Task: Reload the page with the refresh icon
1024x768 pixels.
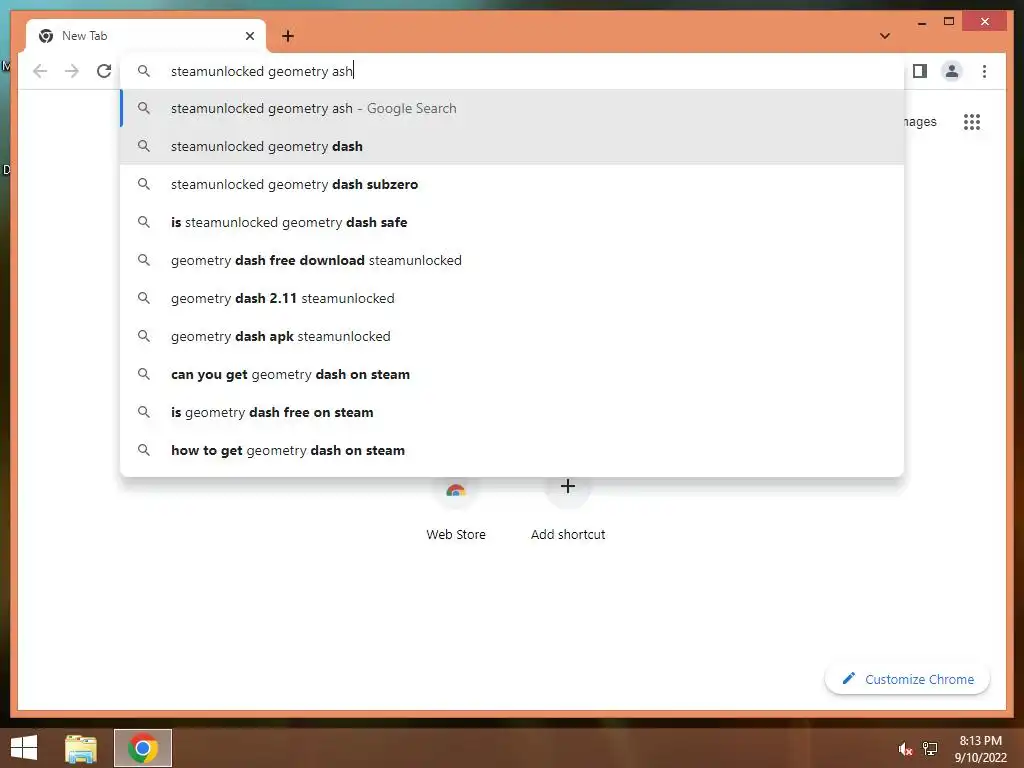Action: point(104,71)
